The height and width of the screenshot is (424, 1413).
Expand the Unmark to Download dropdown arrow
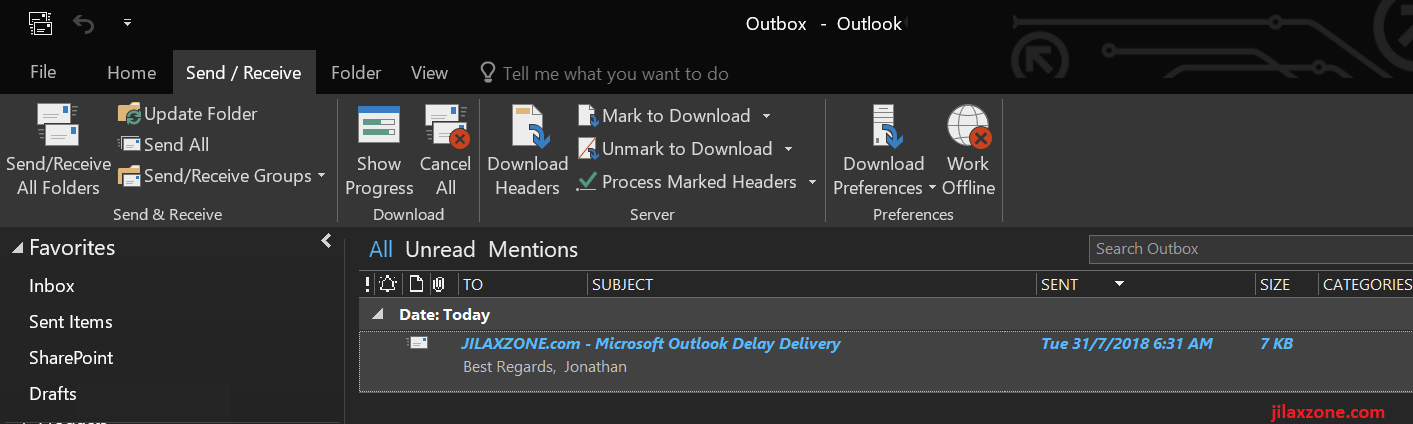tap(788, 149)
